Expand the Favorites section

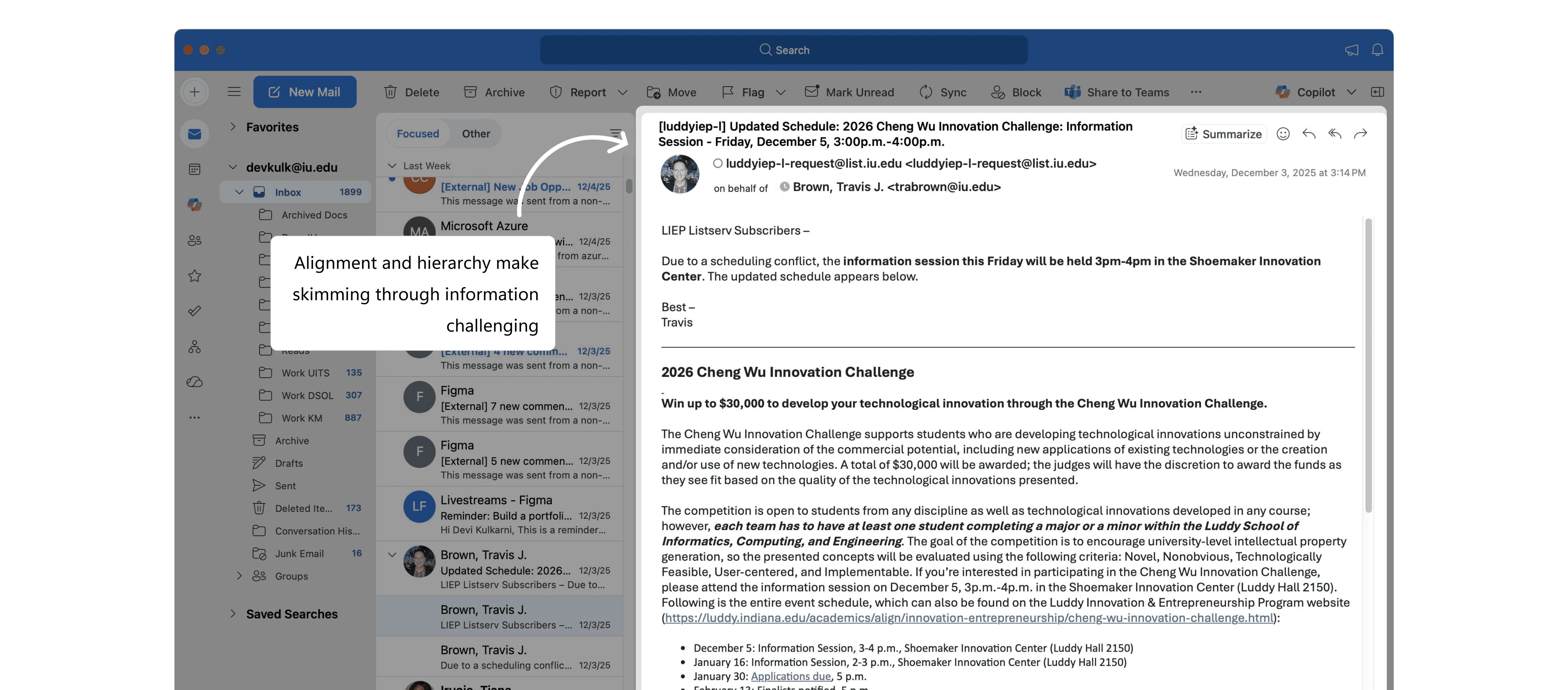pos(233,127)
